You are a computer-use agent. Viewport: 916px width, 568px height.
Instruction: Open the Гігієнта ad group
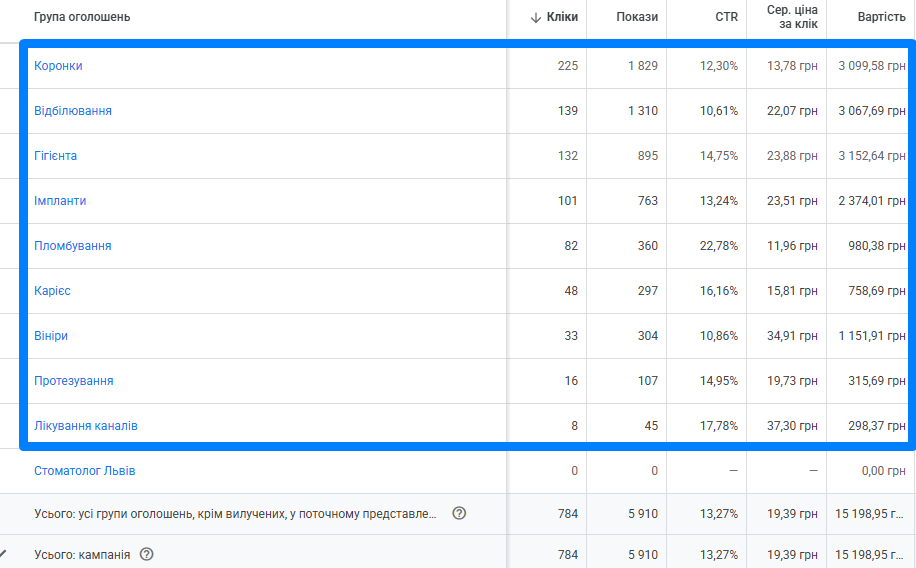[55, 155]
